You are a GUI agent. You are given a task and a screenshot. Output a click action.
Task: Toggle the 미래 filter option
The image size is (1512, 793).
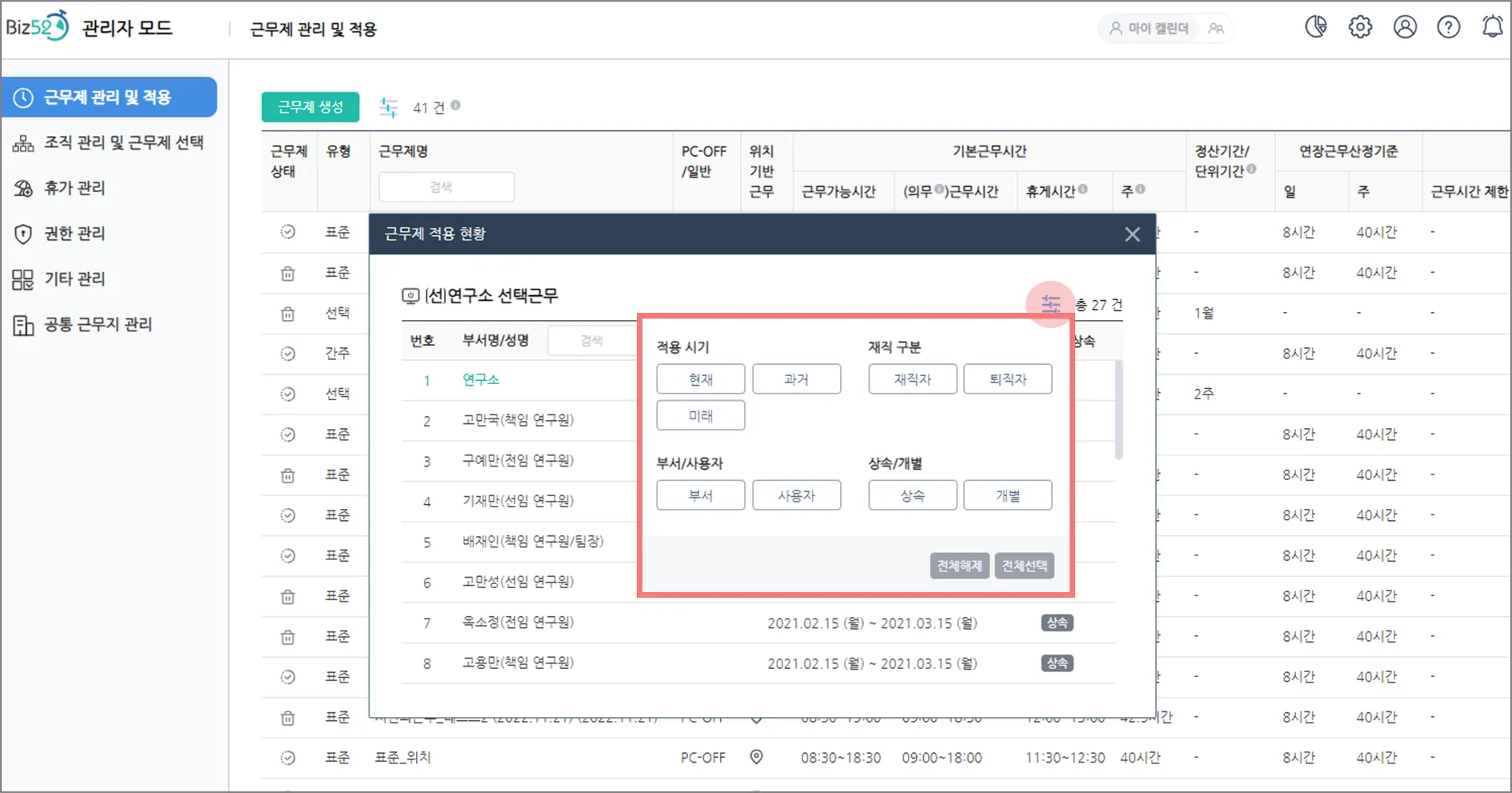point(701,415)
